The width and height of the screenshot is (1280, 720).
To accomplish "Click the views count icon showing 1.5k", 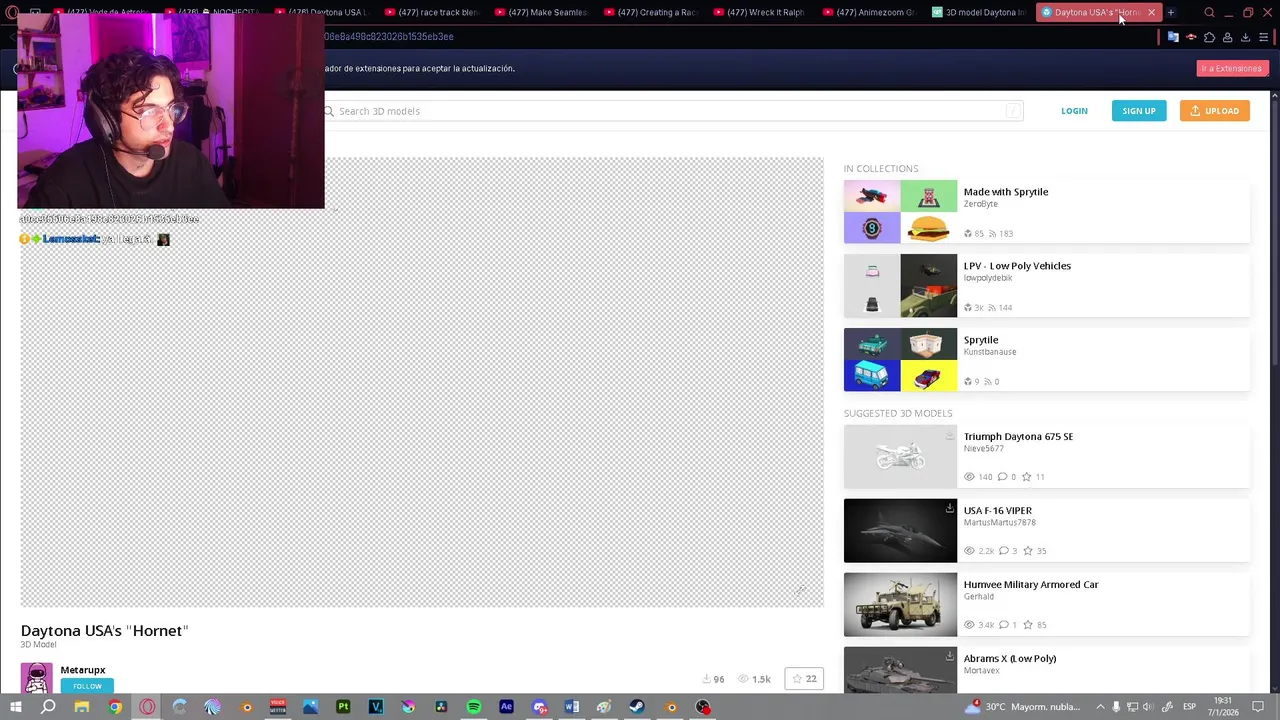I will pyautogui.click(x=743, y=679).
